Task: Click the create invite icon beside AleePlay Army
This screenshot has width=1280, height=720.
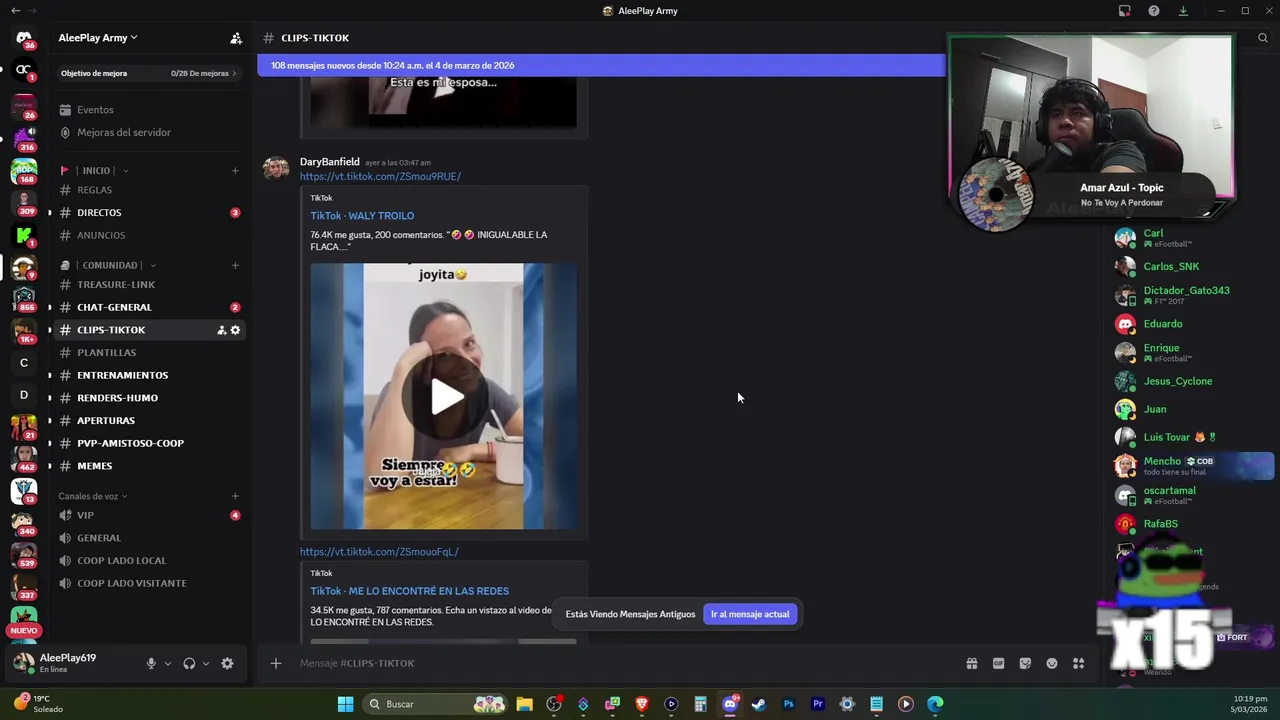Action: (x=236, y=38)
